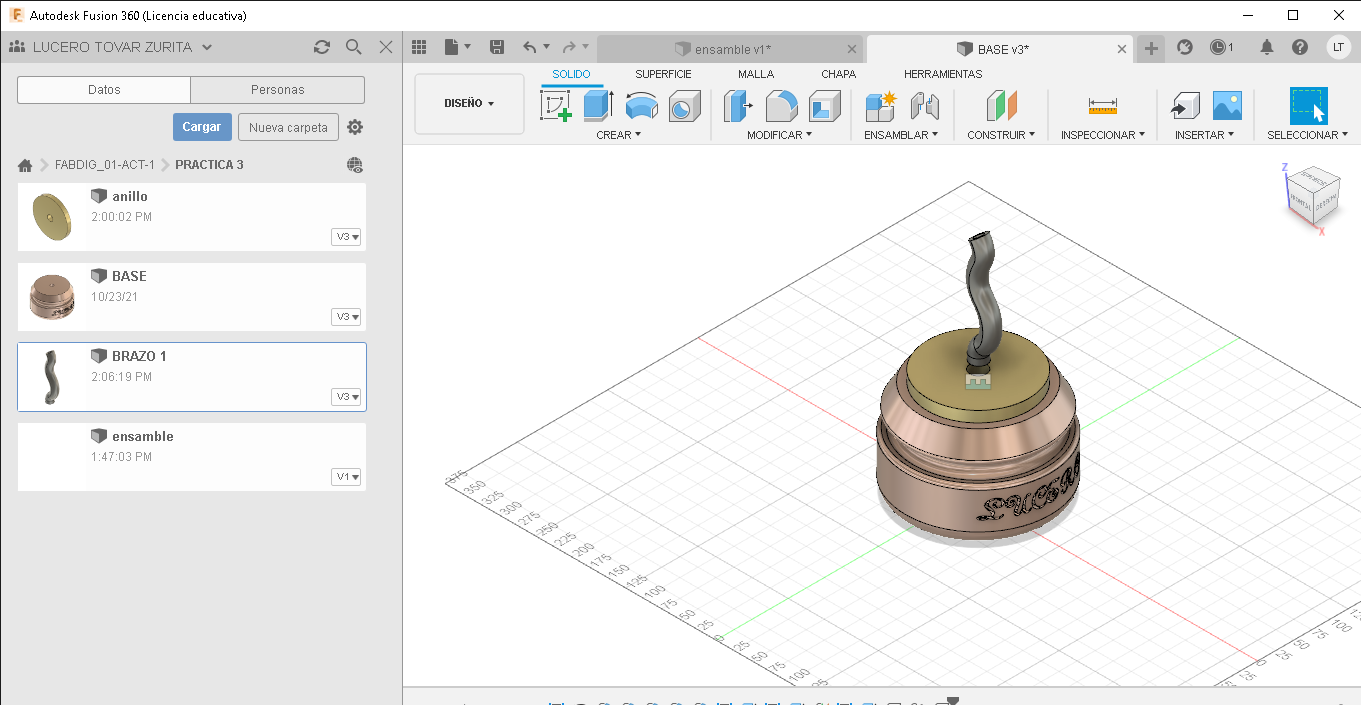Select the Press Pull tool
1361x705 pixels.
(x=738, y=105)
